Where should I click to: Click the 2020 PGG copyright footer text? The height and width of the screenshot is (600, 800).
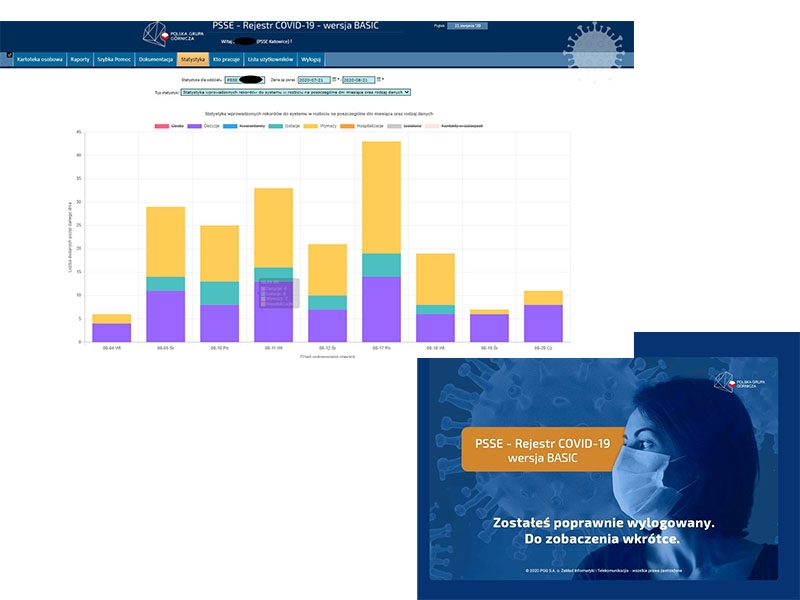604,570
